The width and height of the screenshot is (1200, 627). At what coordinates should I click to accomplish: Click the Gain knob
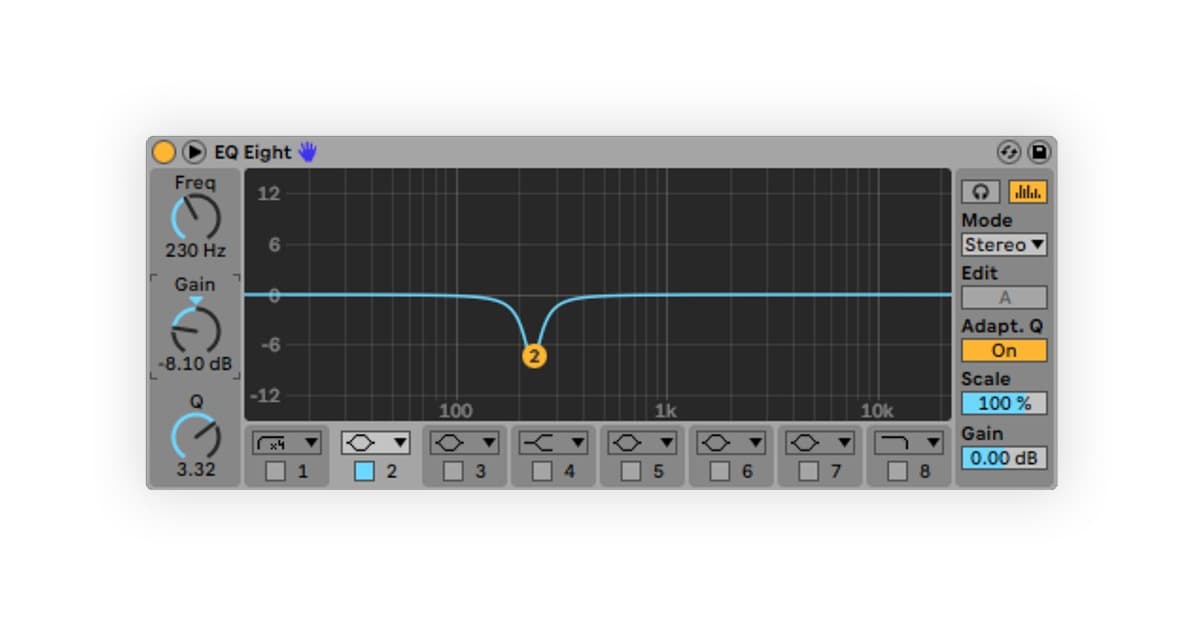point(195,329)
